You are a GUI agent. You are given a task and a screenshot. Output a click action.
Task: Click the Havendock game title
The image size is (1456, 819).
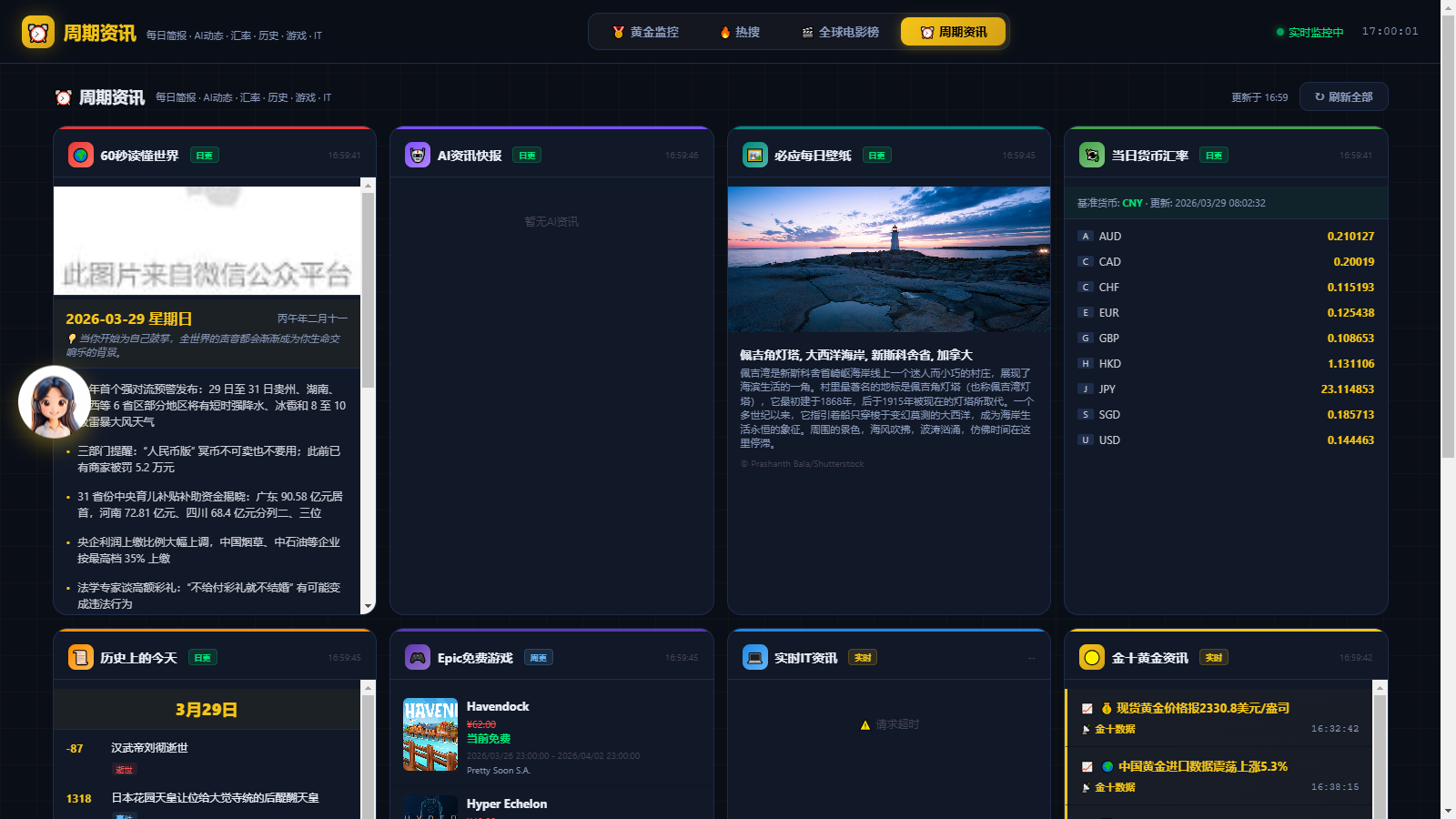click(x=498, y=706)
